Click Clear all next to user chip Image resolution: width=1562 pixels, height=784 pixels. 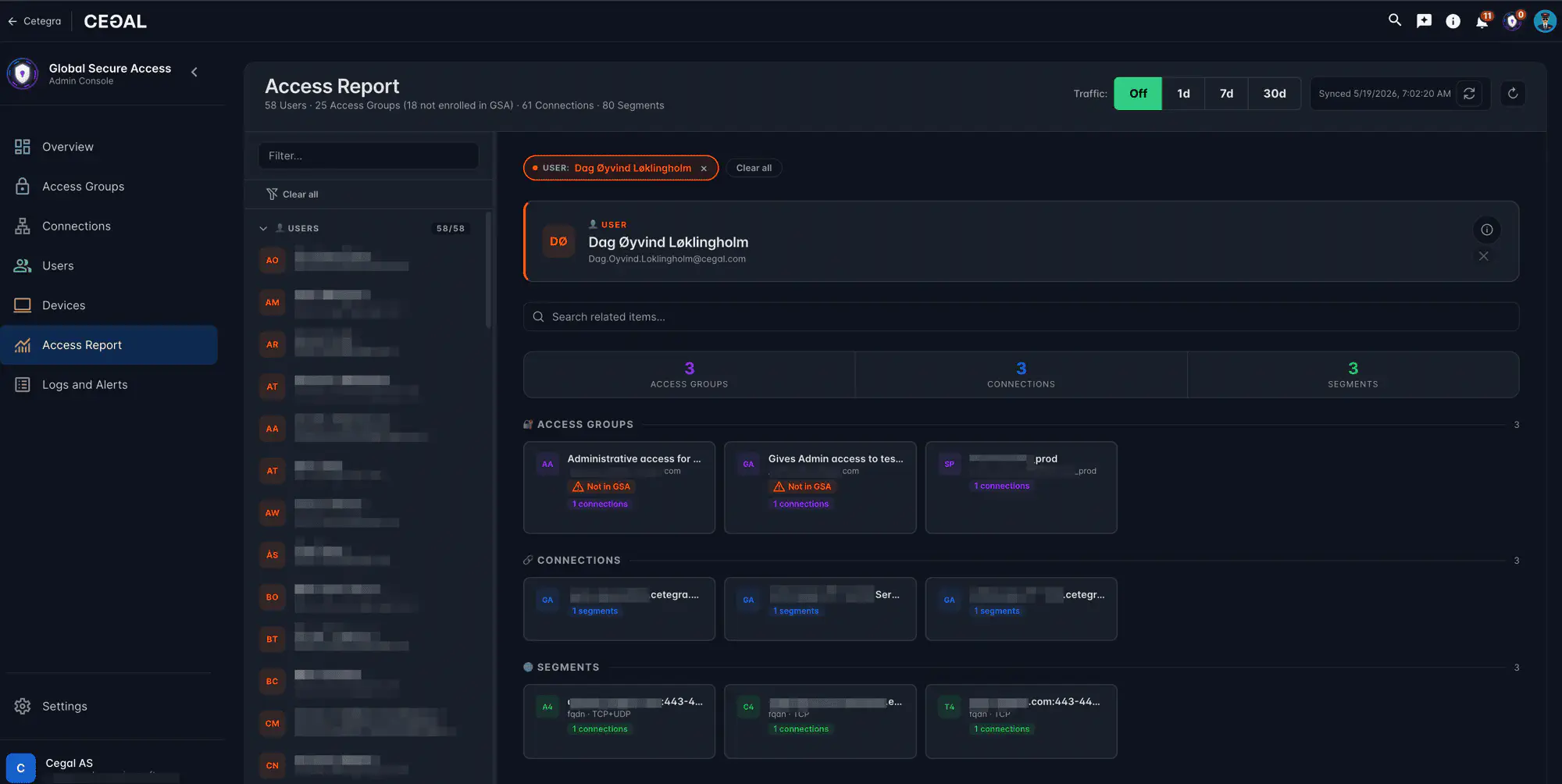point(754,168)
